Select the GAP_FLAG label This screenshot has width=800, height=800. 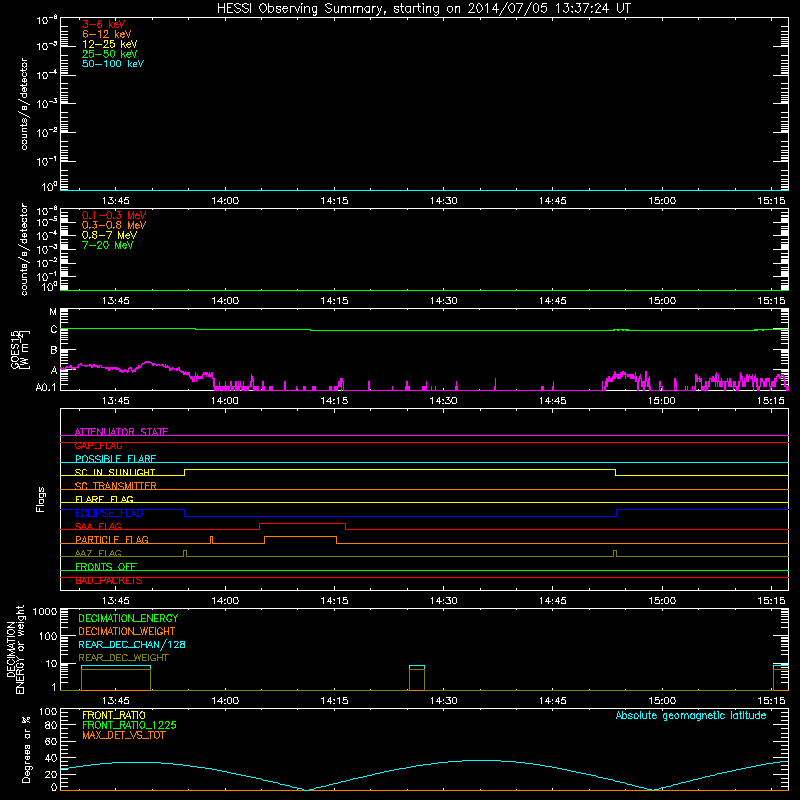(x=98, y=445)
